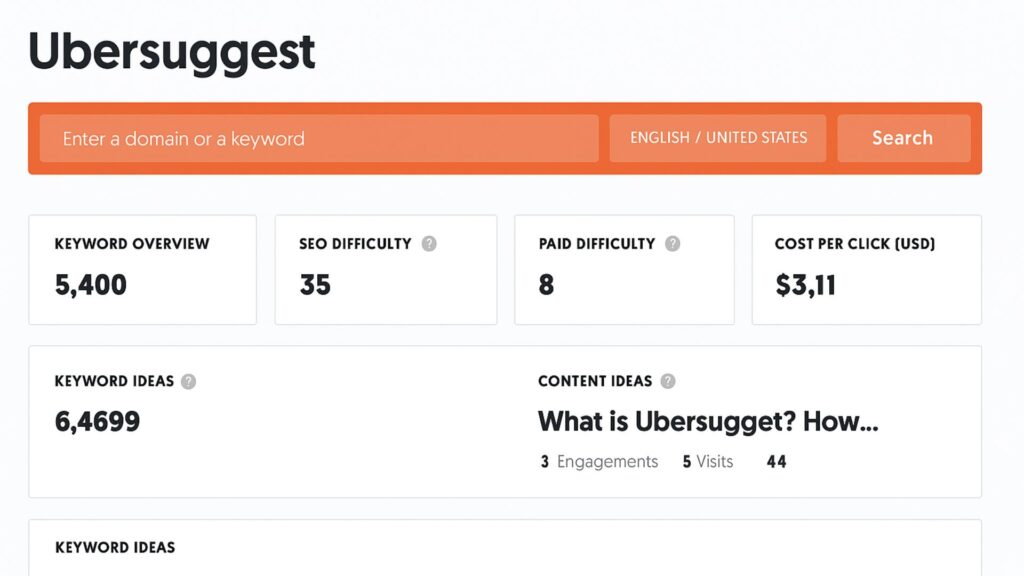The width and height of the screenshot is (1024, 576).
Task: Open the English / United States language dropdown
Action: (x=718, y=138)
